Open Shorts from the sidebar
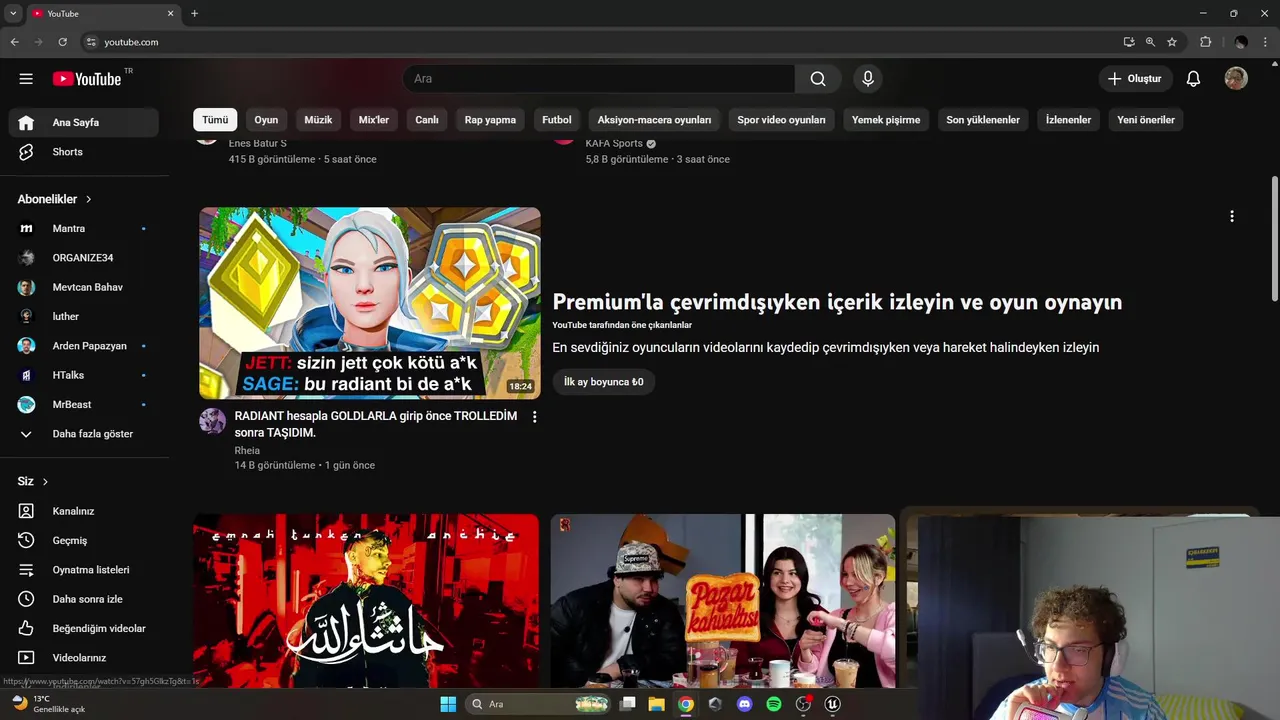 (x=84, y=152)
